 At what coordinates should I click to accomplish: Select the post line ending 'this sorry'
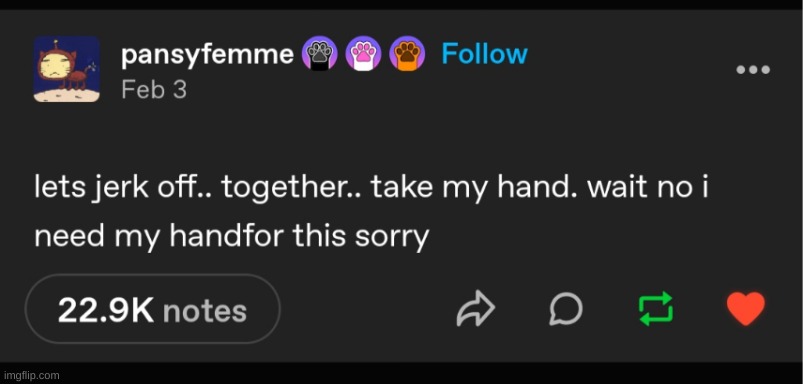231,237
